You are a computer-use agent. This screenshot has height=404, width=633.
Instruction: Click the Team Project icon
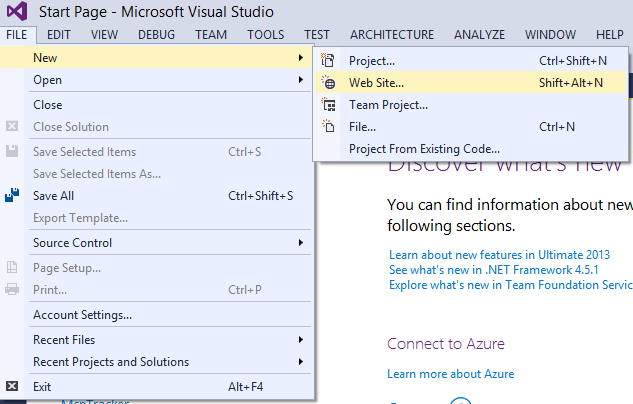click(328, 104)
